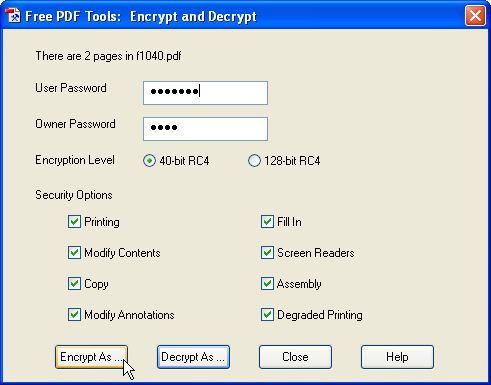Image resolution: width=491 pixels, height=385 pixels.
Task: Click the Encrypt As button
Action: (91, 357)
